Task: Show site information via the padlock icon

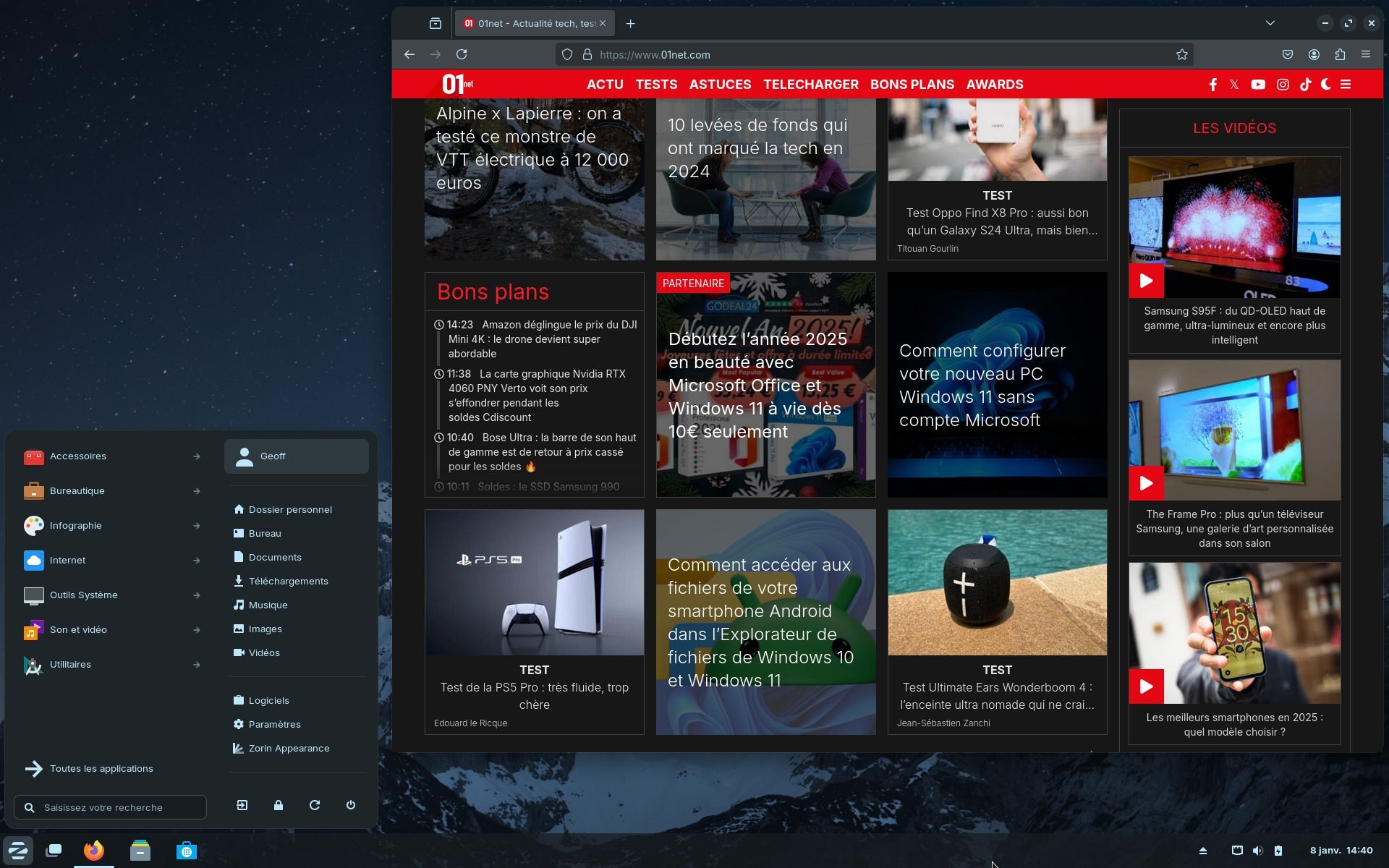Action: point(587,55)
